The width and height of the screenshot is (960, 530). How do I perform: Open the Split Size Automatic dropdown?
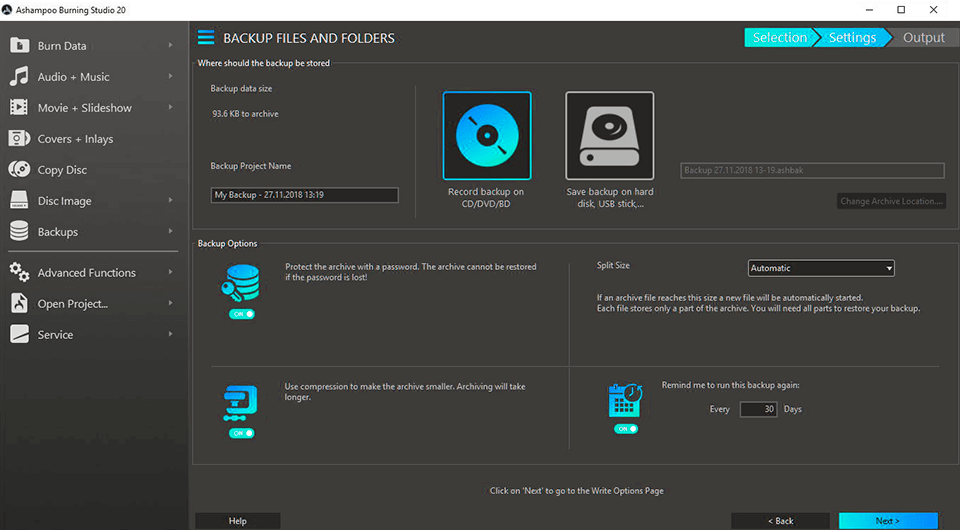(821, 268)
